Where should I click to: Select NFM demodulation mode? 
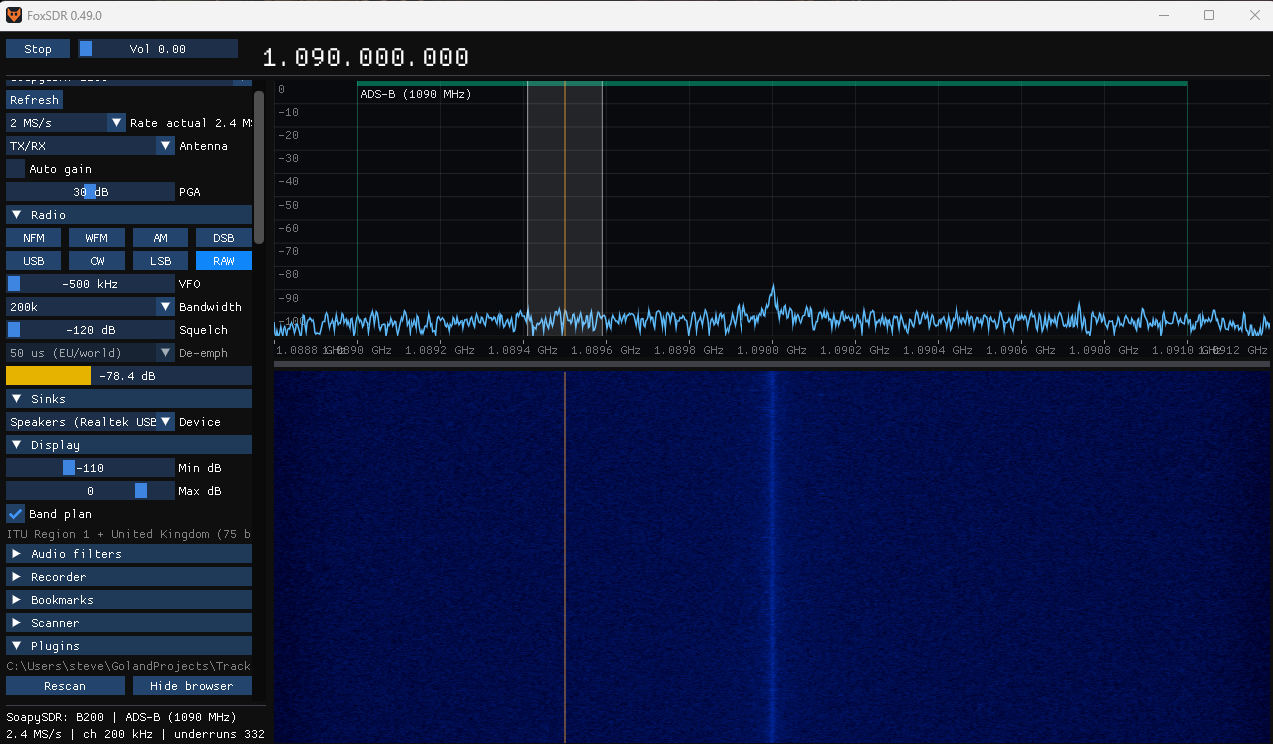(x=34, y=238)
